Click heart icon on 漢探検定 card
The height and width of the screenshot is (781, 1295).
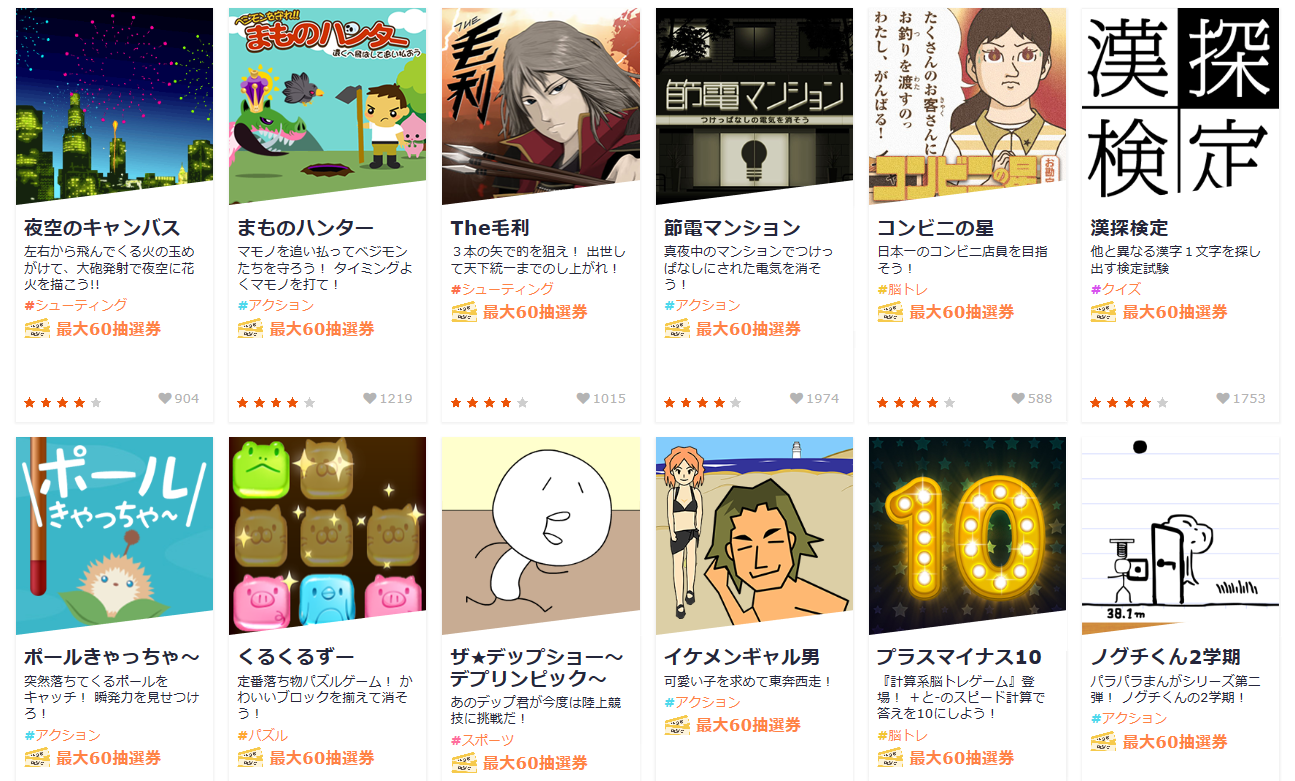click(x=1223, y=398)
